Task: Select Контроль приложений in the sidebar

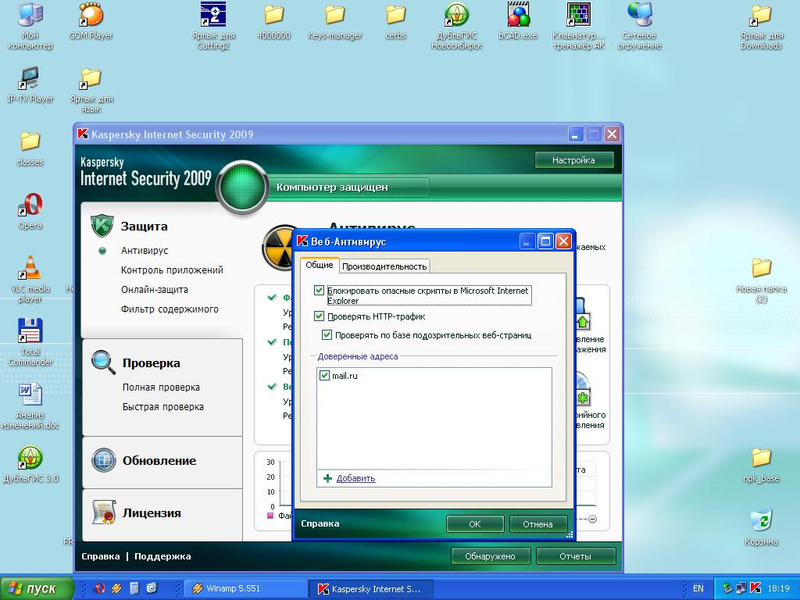Action: 172,270
